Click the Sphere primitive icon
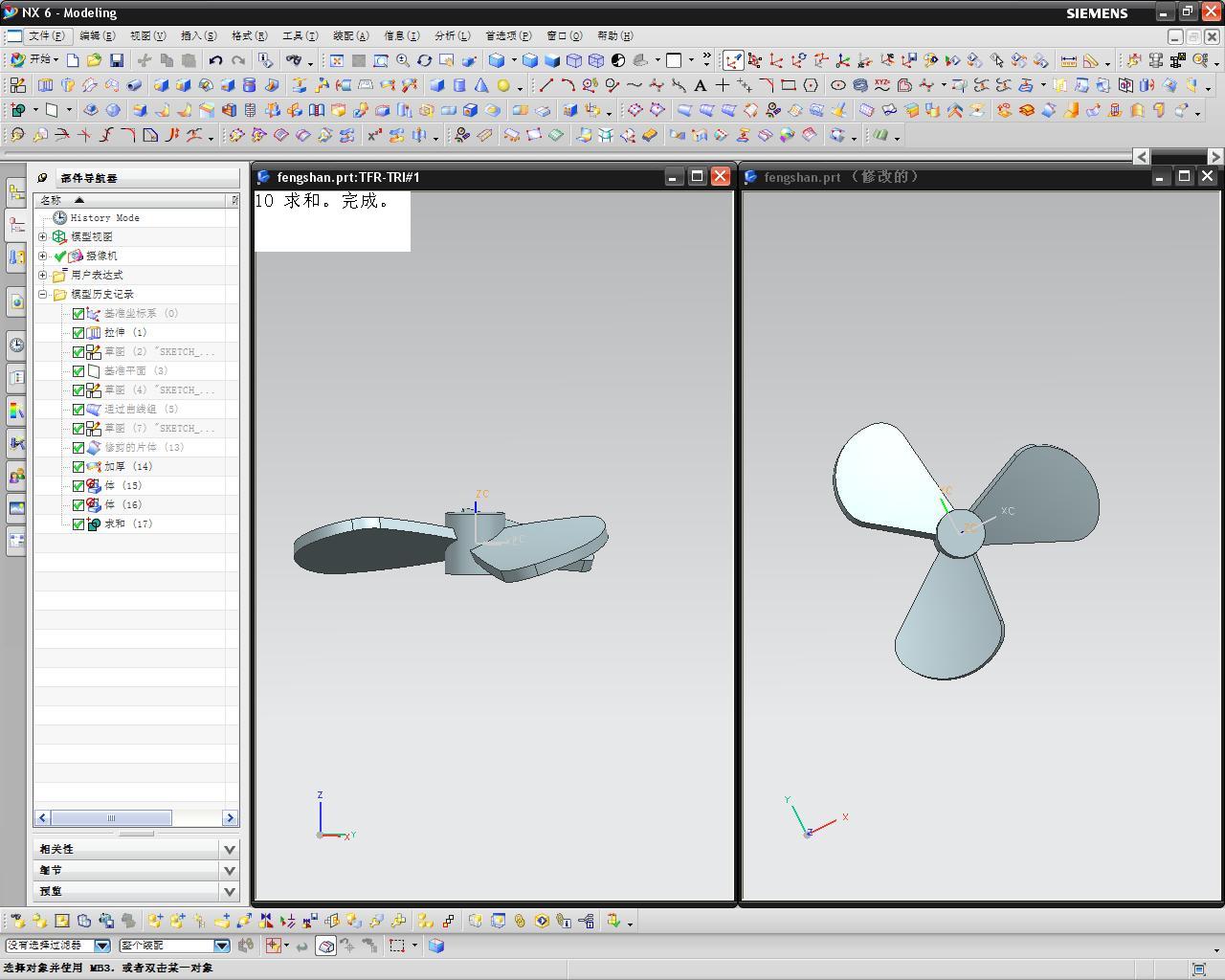Viewport: 1225px width, 980px height. coord(503,85)
